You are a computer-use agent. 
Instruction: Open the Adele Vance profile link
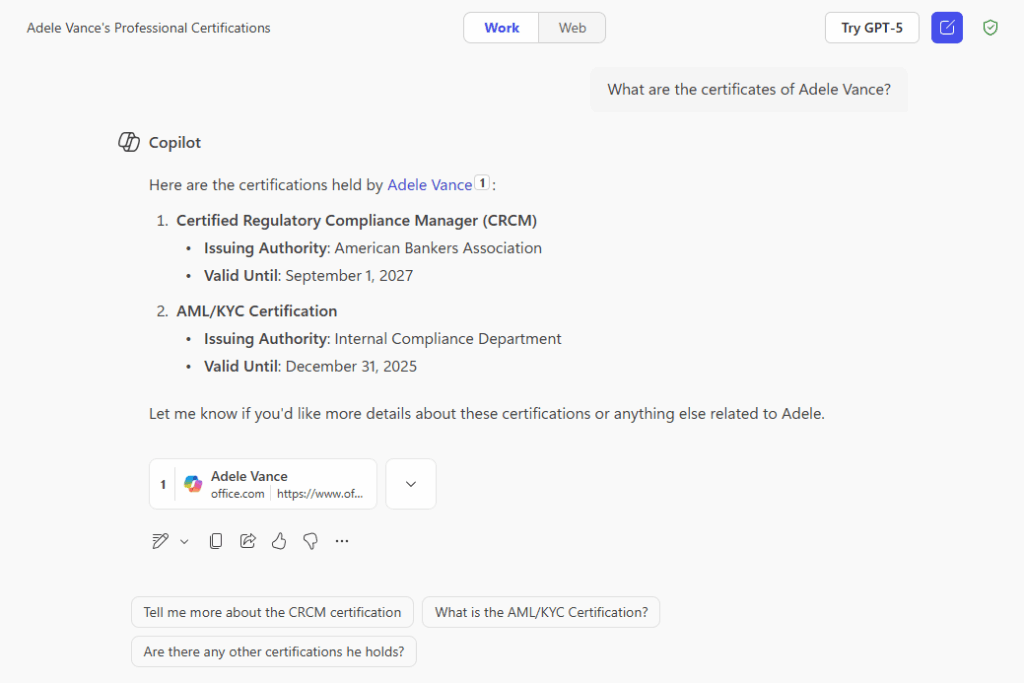pos(430,184)
